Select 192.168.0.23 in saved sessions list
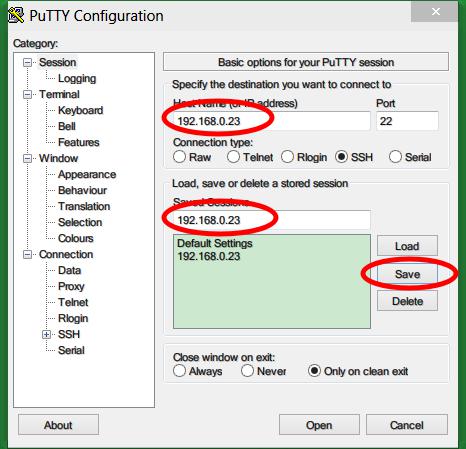 point(209,256)
